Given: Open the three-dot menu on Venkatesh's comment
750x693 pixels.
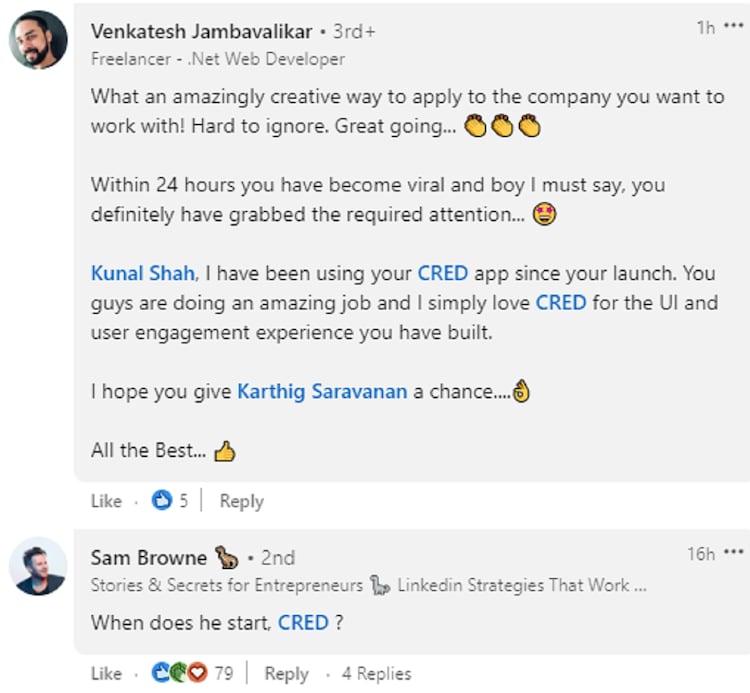Looking at the screenshot, I should point(734,27).
